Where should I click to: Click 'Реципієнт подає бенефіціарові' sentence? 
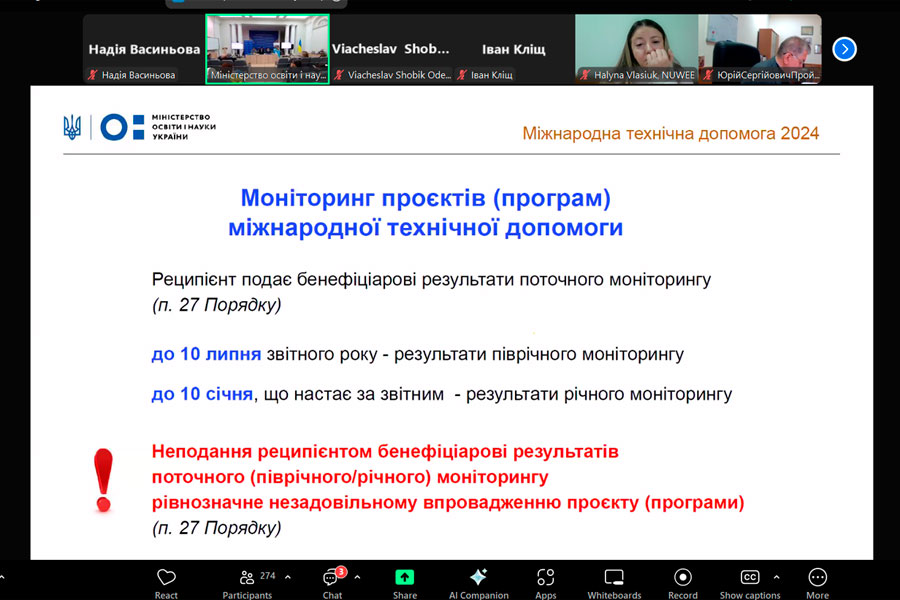click(x=431, y=280)
